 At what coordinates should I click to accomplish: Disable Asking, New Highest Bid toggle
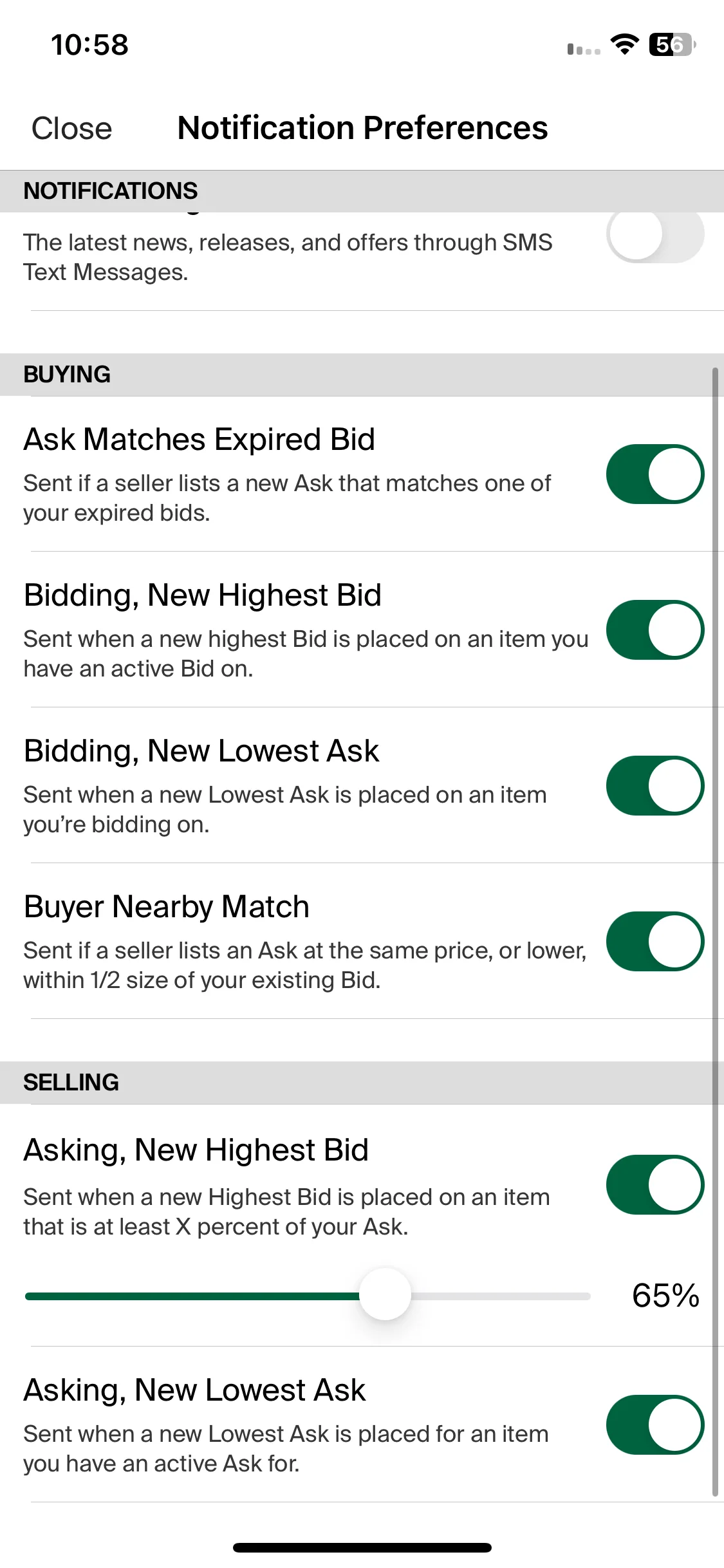655,1184
